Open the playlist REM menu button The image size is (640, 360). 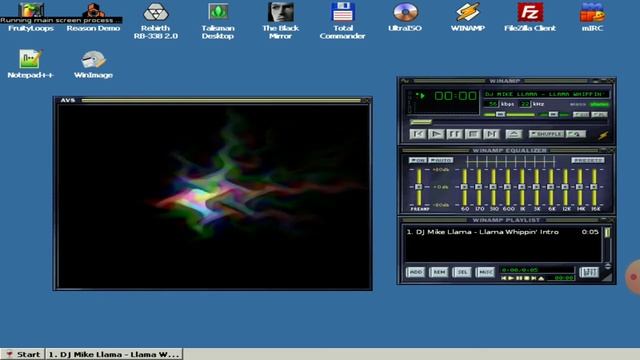439,272
